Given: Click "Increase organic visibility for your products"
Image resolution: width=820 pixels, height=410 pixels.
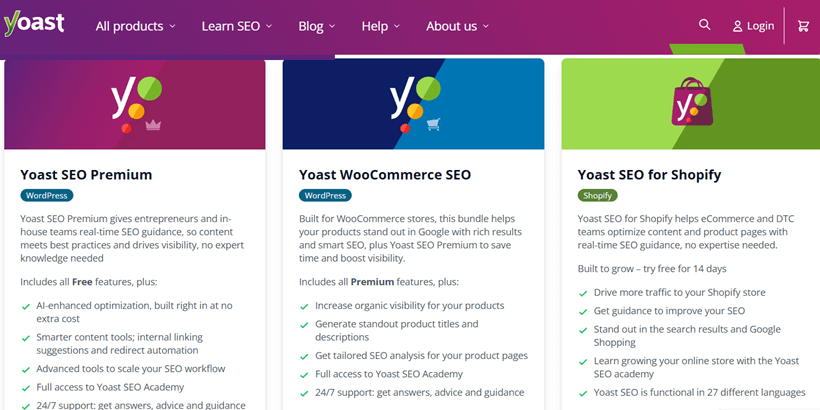Looking at the screenshot, I should 409,305.
